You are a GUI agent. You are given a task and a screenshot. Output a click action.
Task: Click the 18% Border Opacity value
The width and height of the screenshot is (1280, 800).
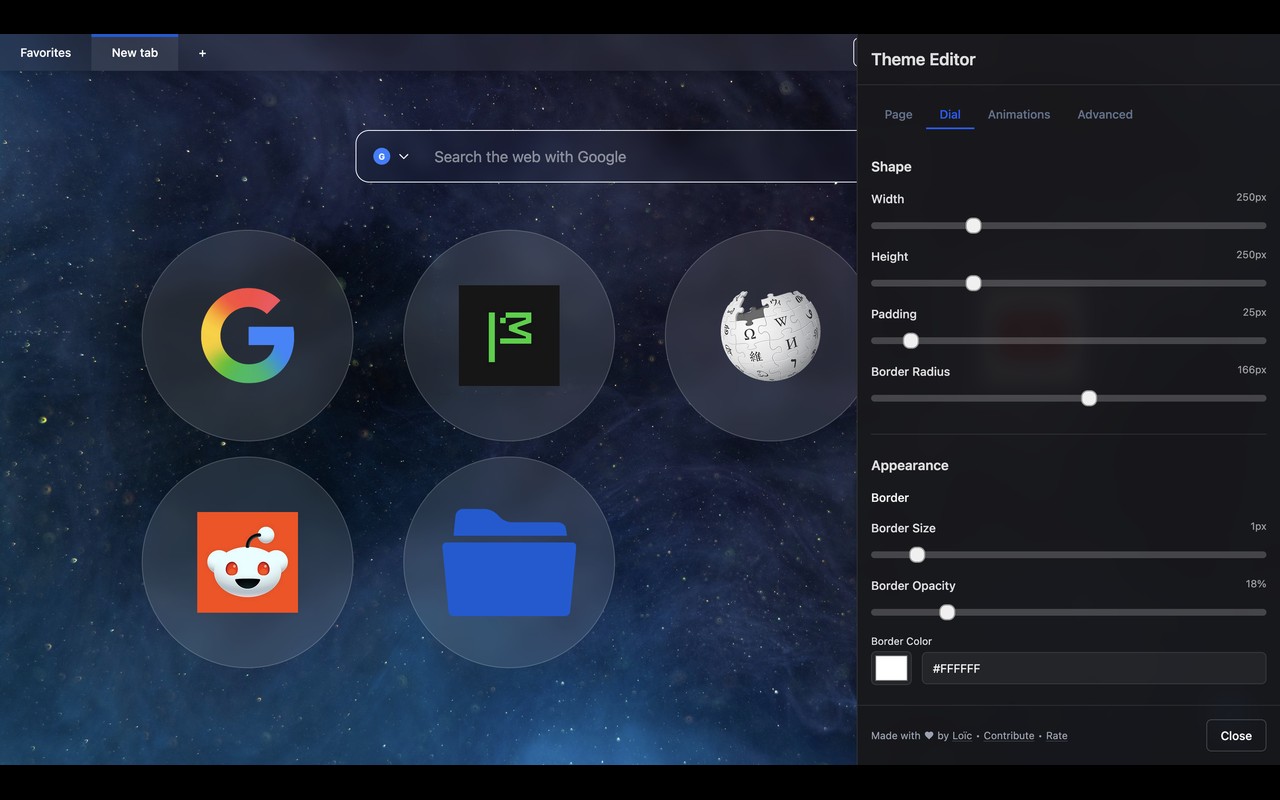[1256, 584]
